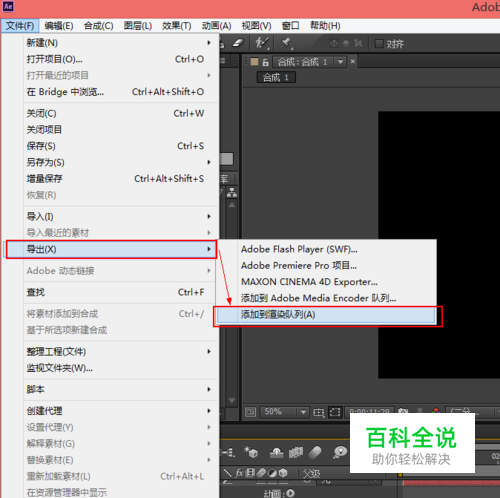Open the 帮助(H) menu
500x498 pixels.
click(x=325, y=26)
